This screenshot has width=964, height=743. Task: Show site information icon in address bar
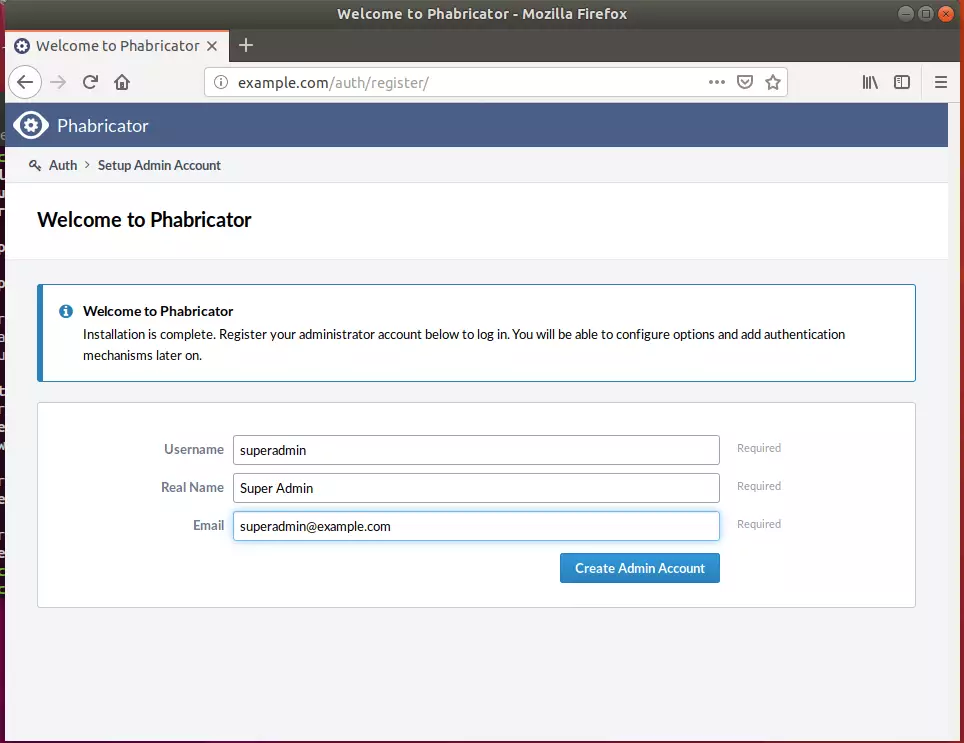point(221,82)
